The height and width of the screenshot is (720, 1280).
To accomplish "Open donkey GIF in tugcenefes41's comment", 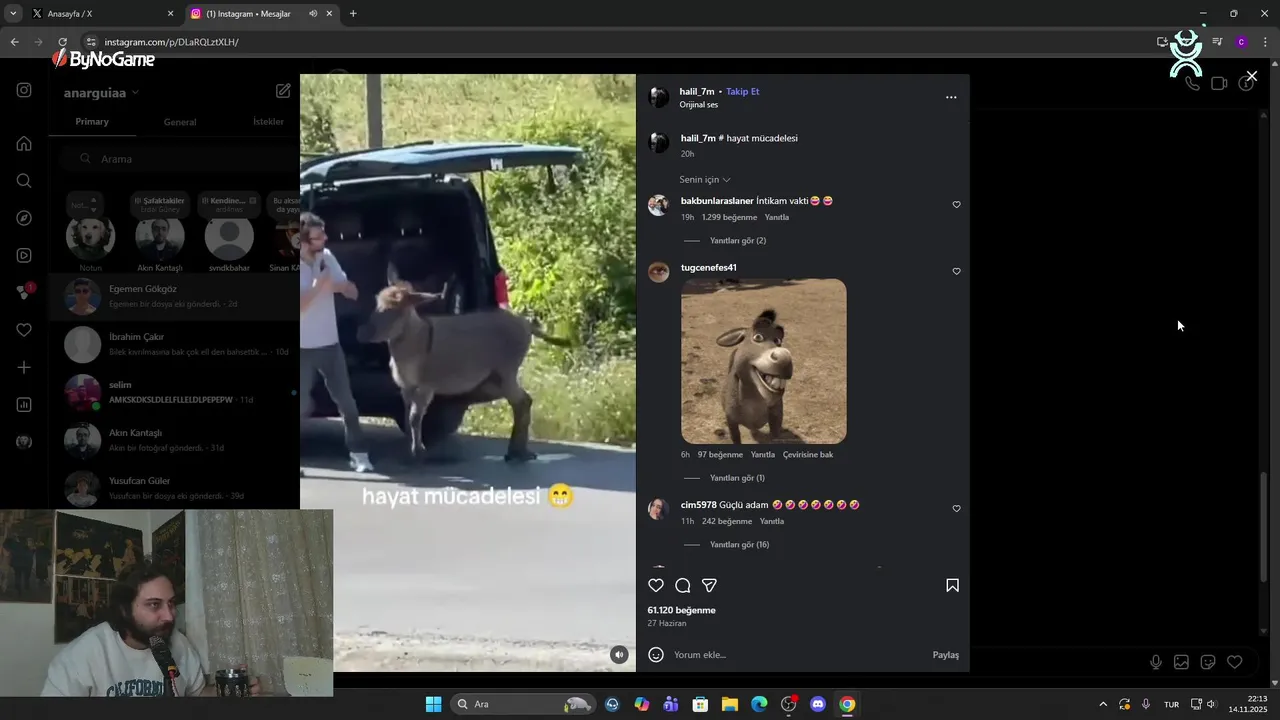I will (x=764, y=361).
